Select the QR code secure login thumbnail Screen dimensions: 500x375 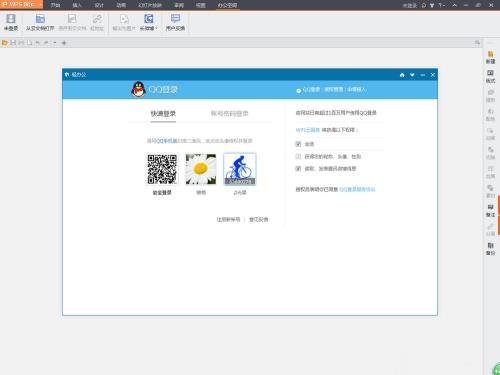tap(162, 169)
